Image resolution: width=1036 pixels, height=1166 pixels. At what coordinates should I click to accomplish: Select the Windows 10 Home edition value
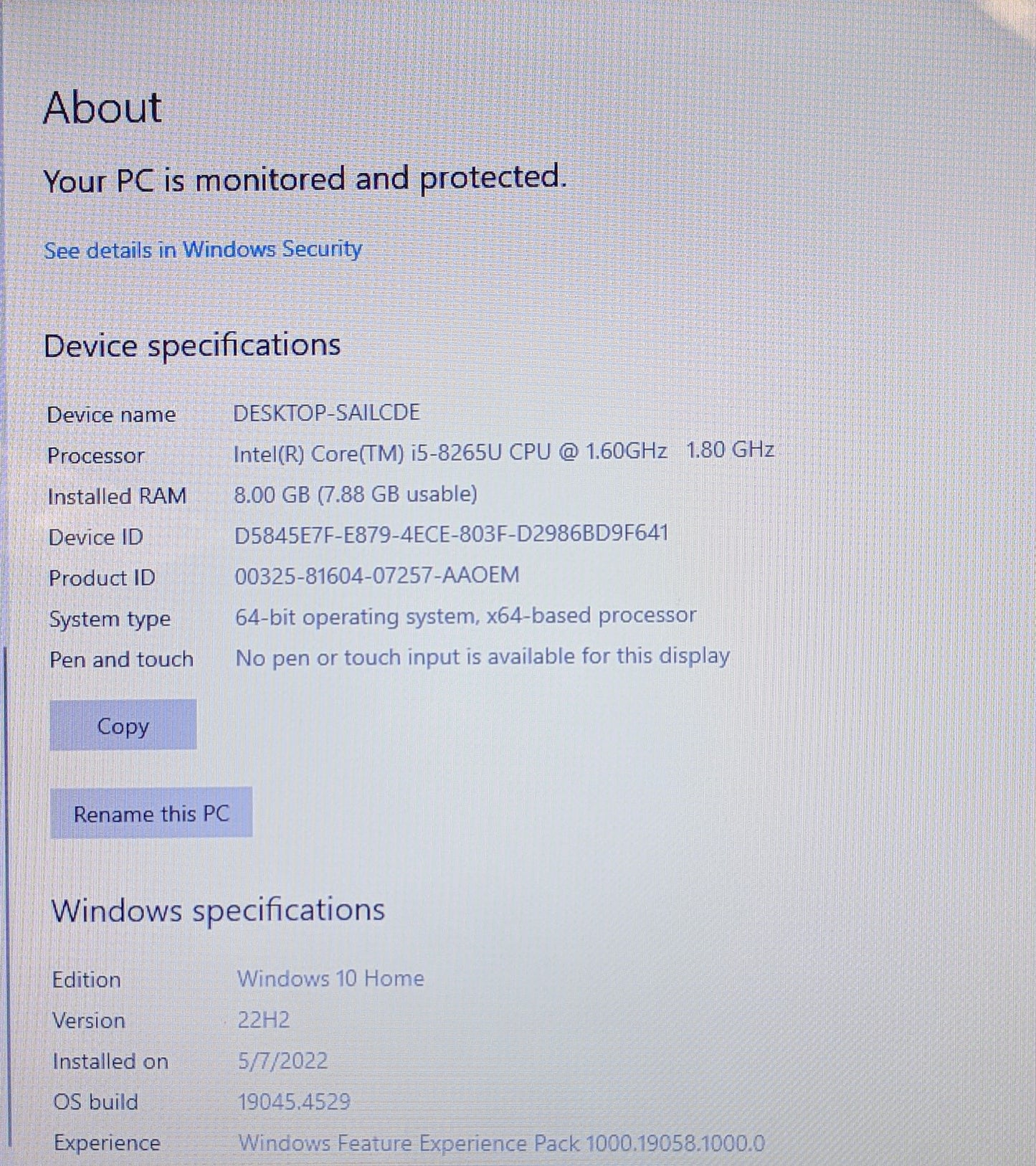(331, 978)
